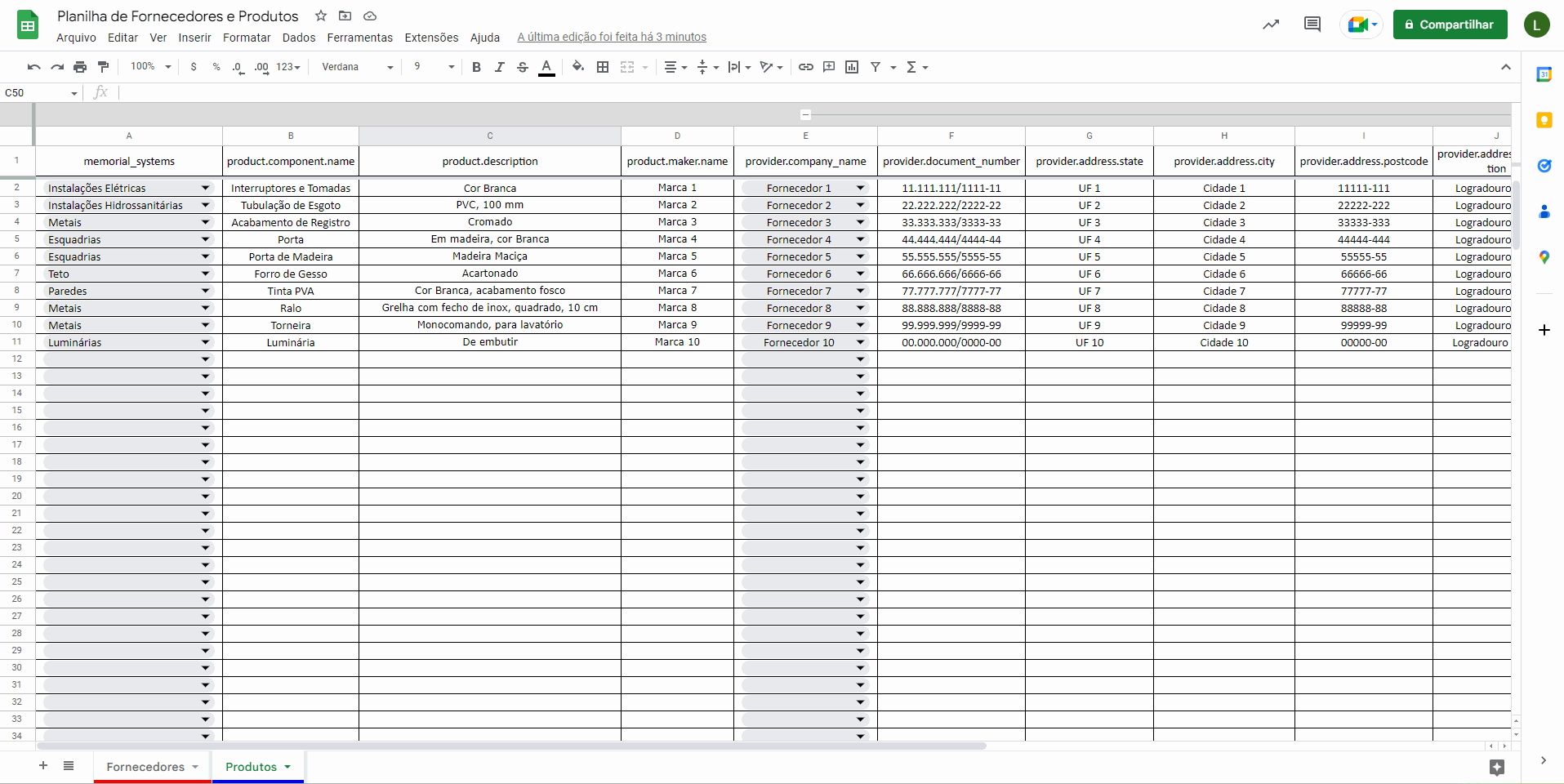Open the Dados menu
This screenshot has width=1564, height=784.
click(298, 38)
